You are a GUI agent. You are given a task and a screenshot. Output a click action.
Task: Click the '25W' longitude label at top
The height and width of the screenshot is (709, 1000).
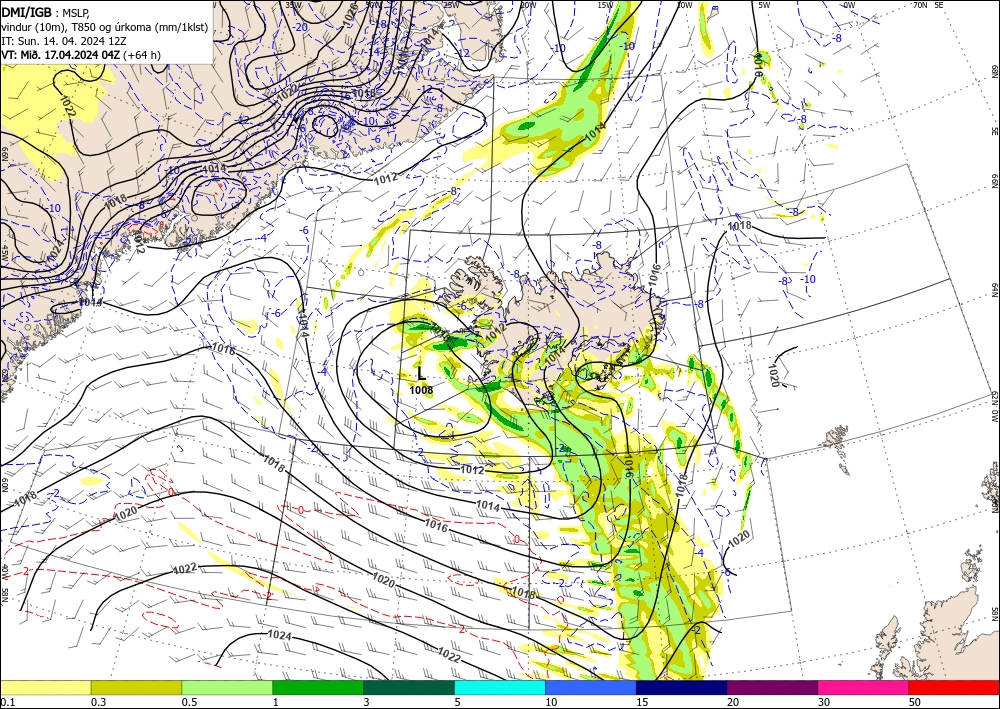(451, 4)
